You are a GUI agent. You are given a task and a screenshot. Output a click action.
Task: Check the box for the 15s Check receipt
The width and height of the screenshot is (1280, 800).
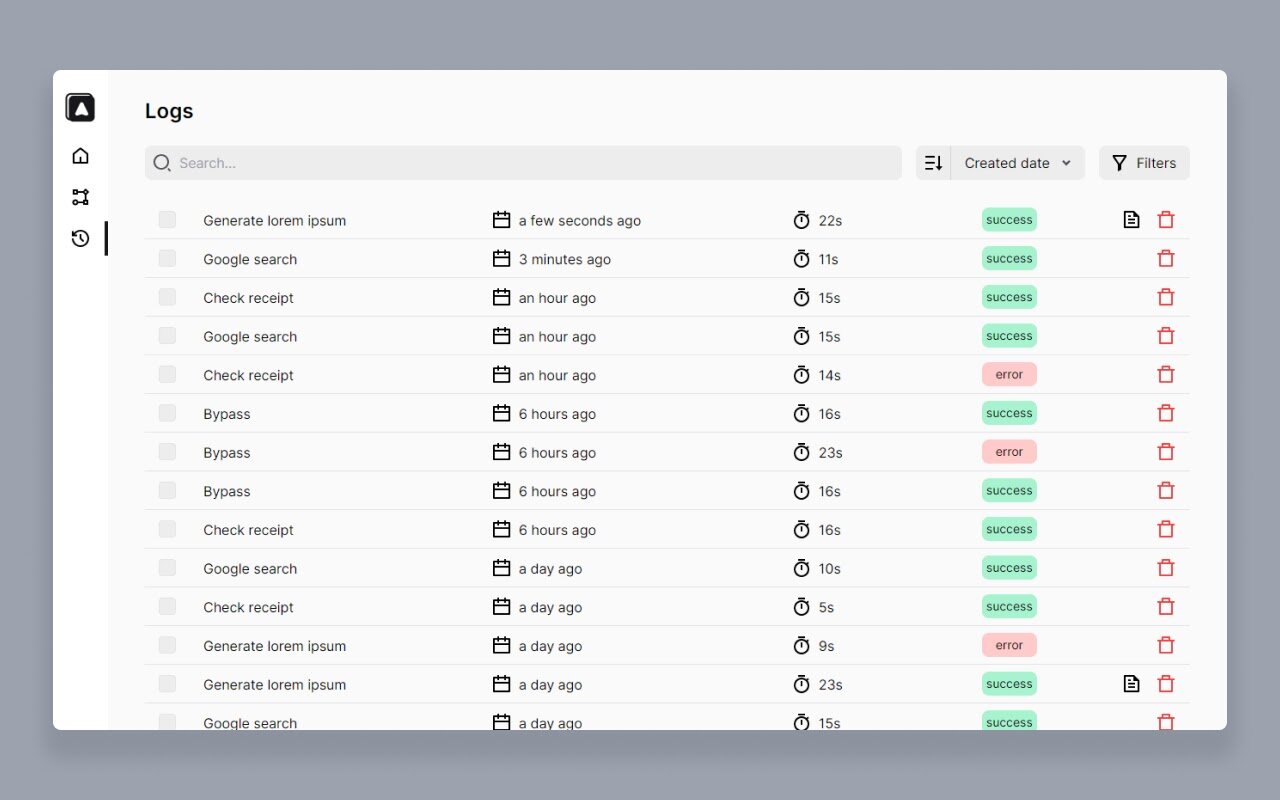pos(167,297)
